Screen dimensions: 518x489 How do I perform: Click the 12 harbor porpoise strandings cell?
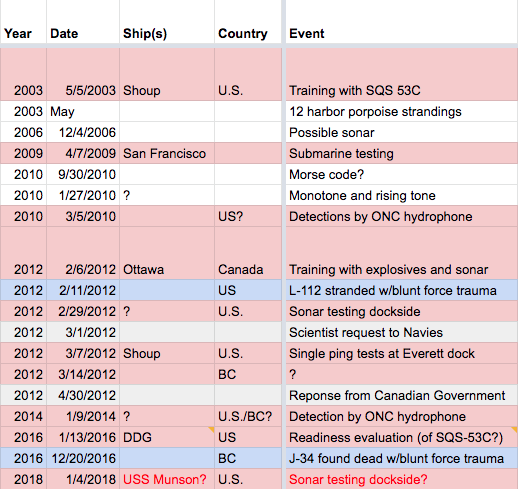pyautogui.click(x=402, y=111)
